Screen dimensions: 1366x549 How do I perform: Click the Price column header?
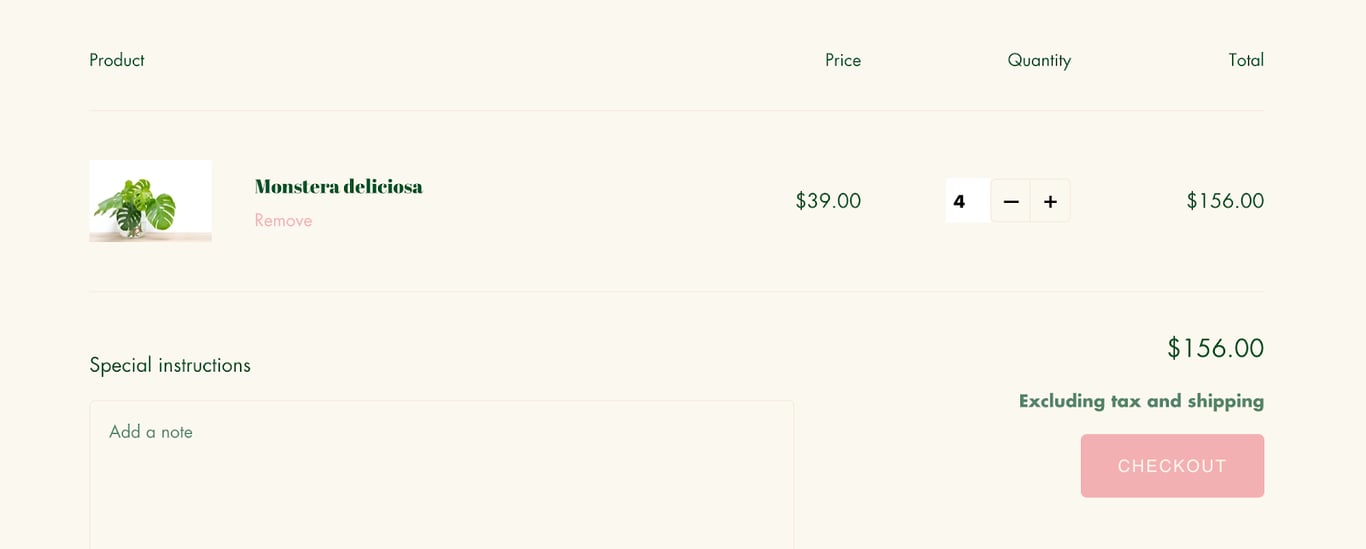(x=843, y=60)
